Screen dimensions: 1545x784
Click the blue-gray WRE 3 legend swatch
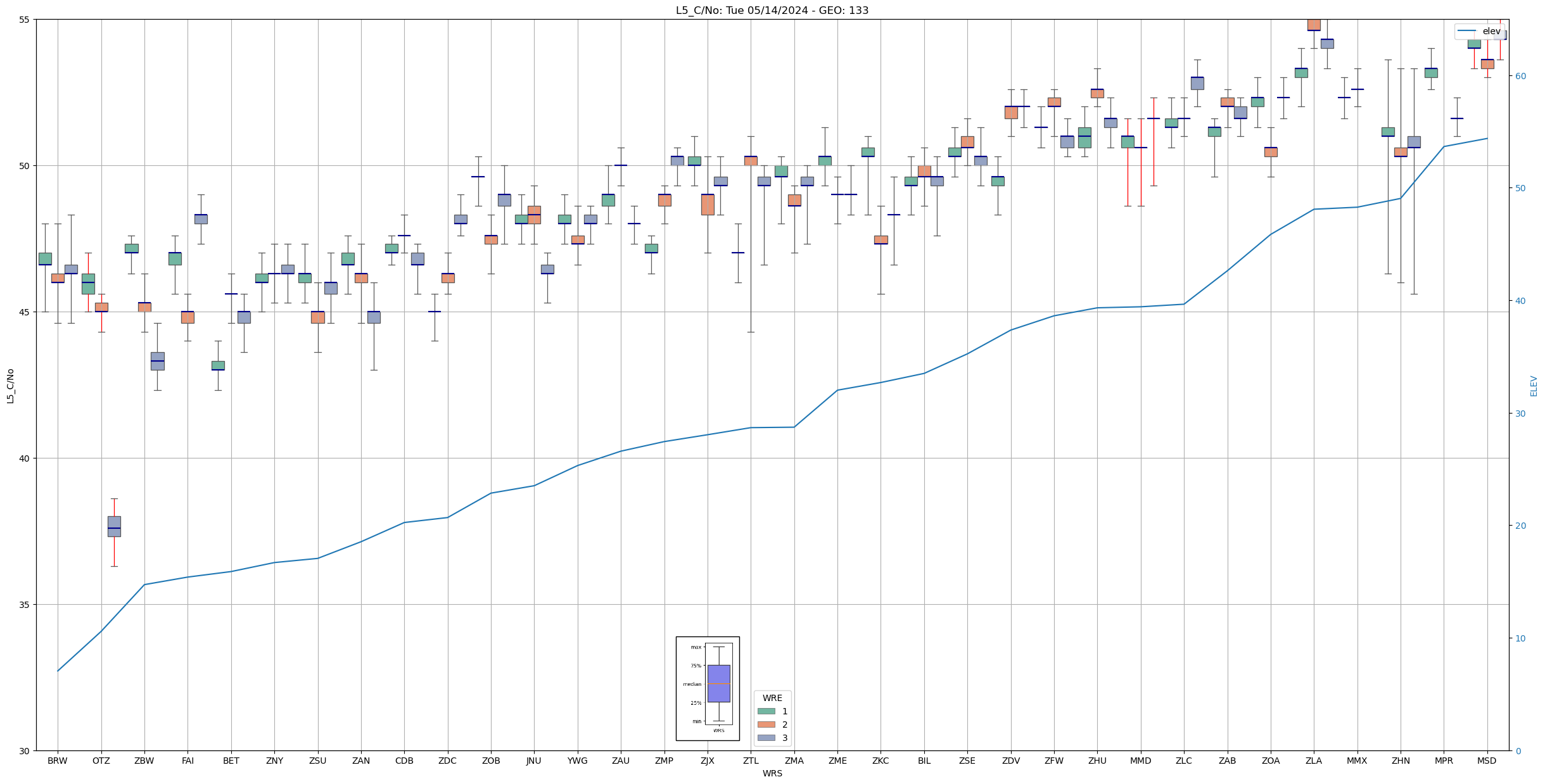[x=766, y=738]
